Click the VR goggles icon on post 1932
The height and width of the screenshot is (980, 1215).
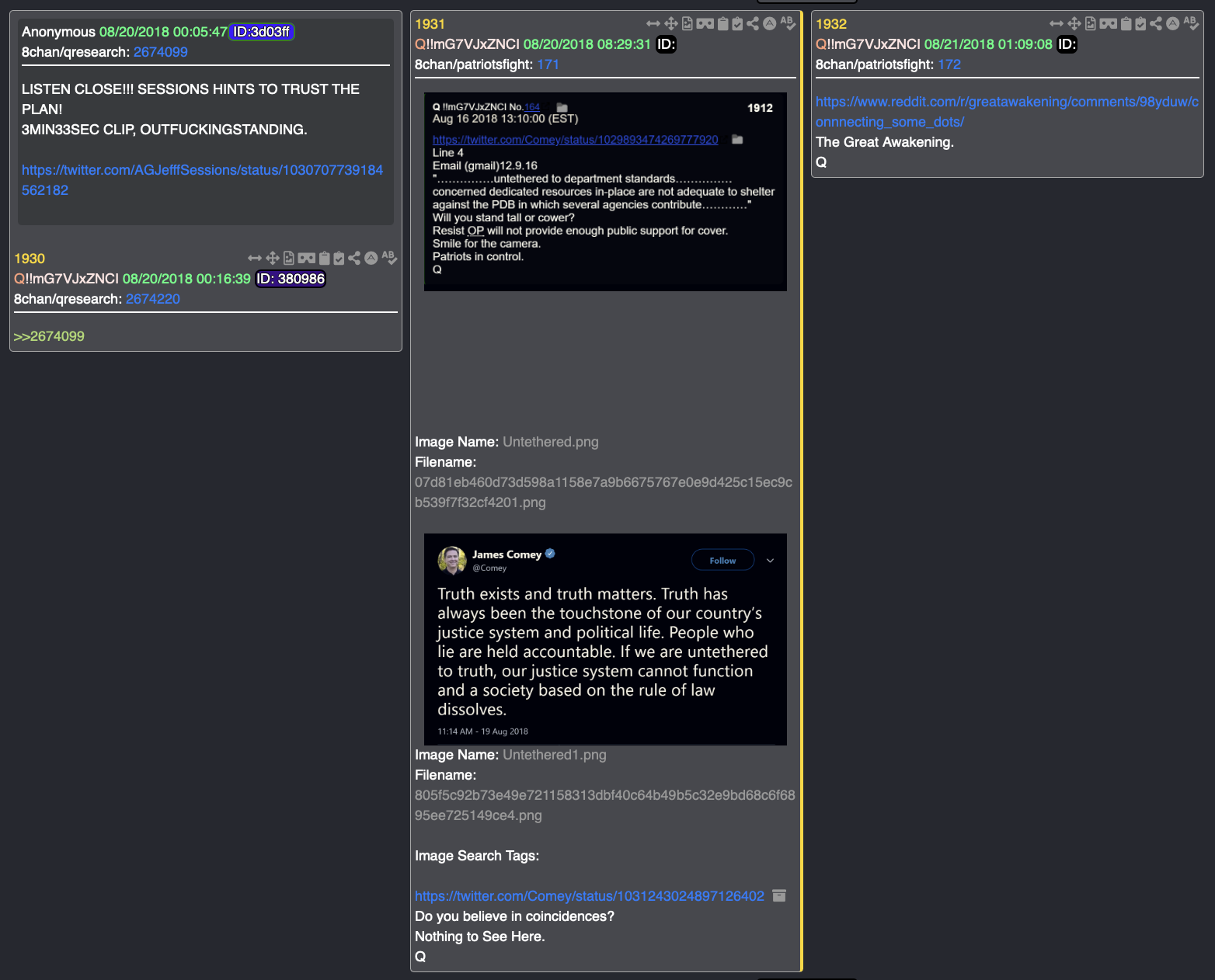click(1109, 24)
